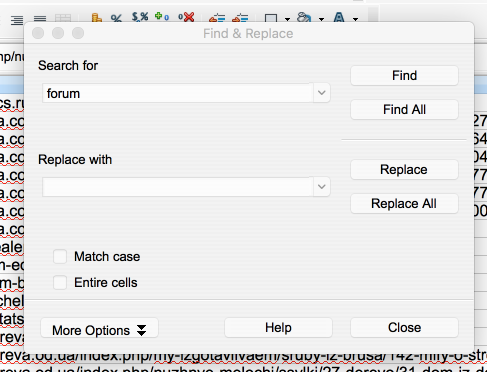
Task: Click the justified alignment icon
Action: pos(40,19)
